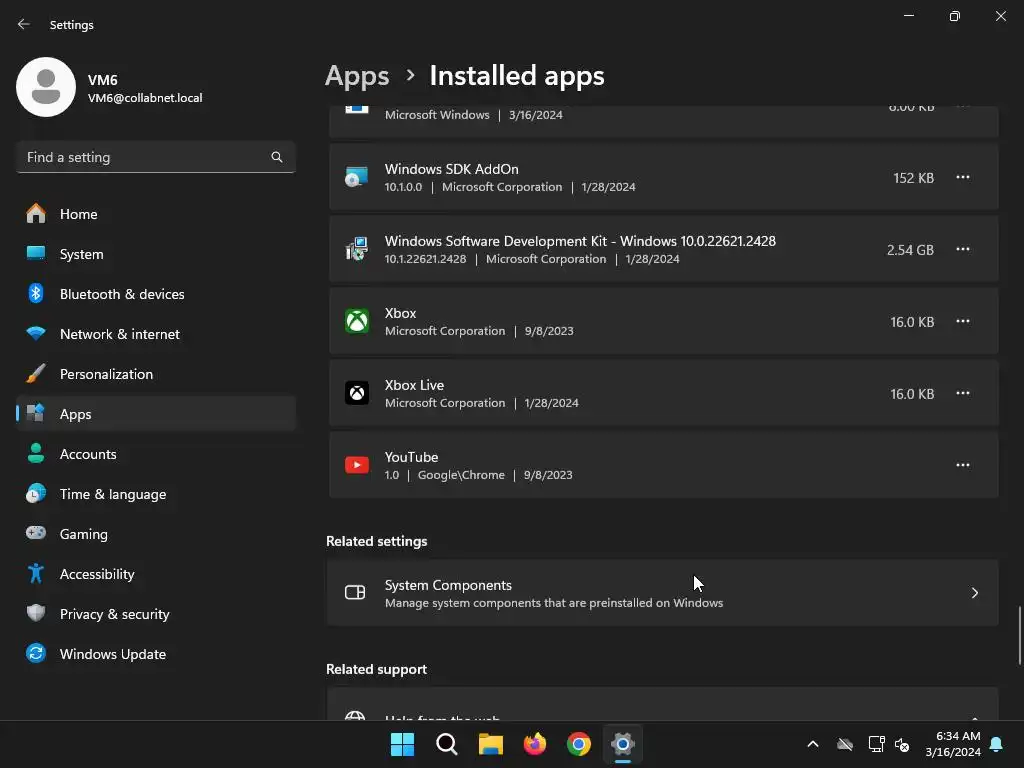
Task: Open taskbar Search
Action: (447, 744)
